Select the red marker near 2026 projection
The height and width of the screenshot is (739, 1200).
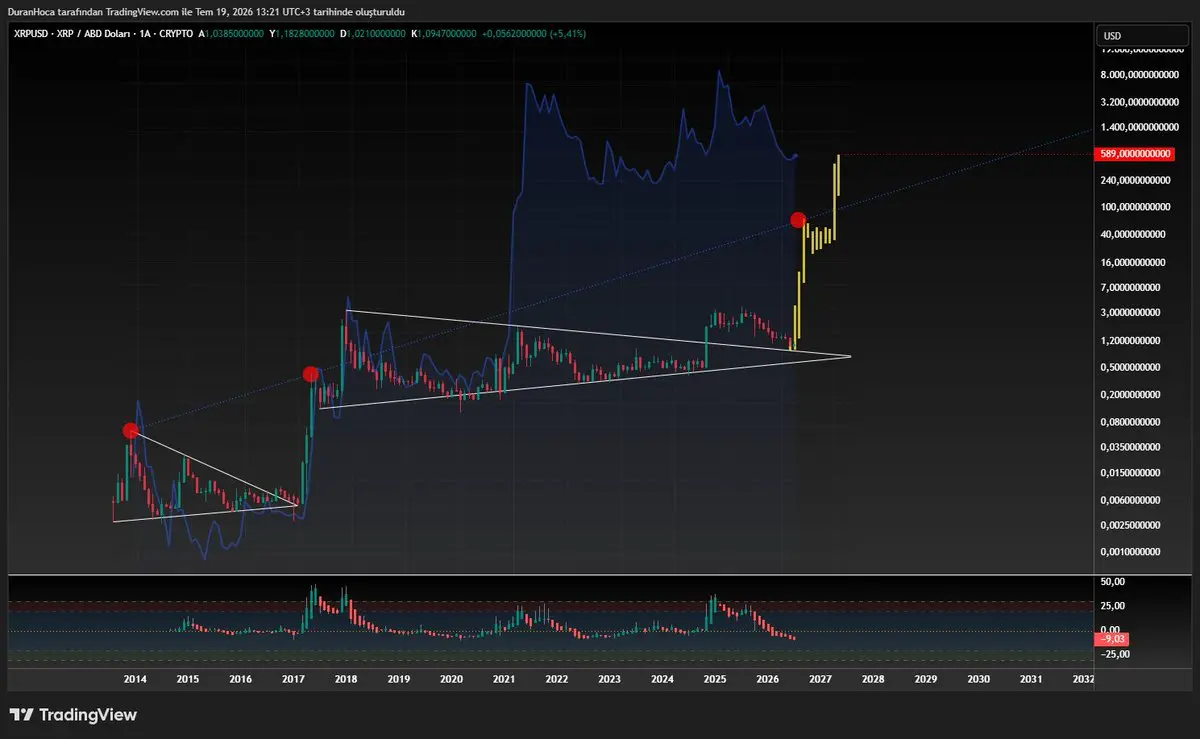tap(798, 219)
